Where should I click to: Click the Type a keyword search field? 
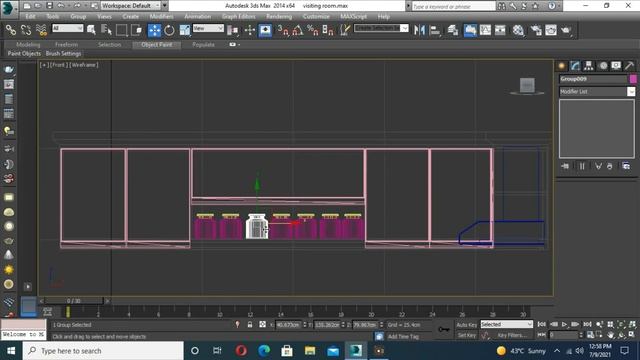[453, 6]
